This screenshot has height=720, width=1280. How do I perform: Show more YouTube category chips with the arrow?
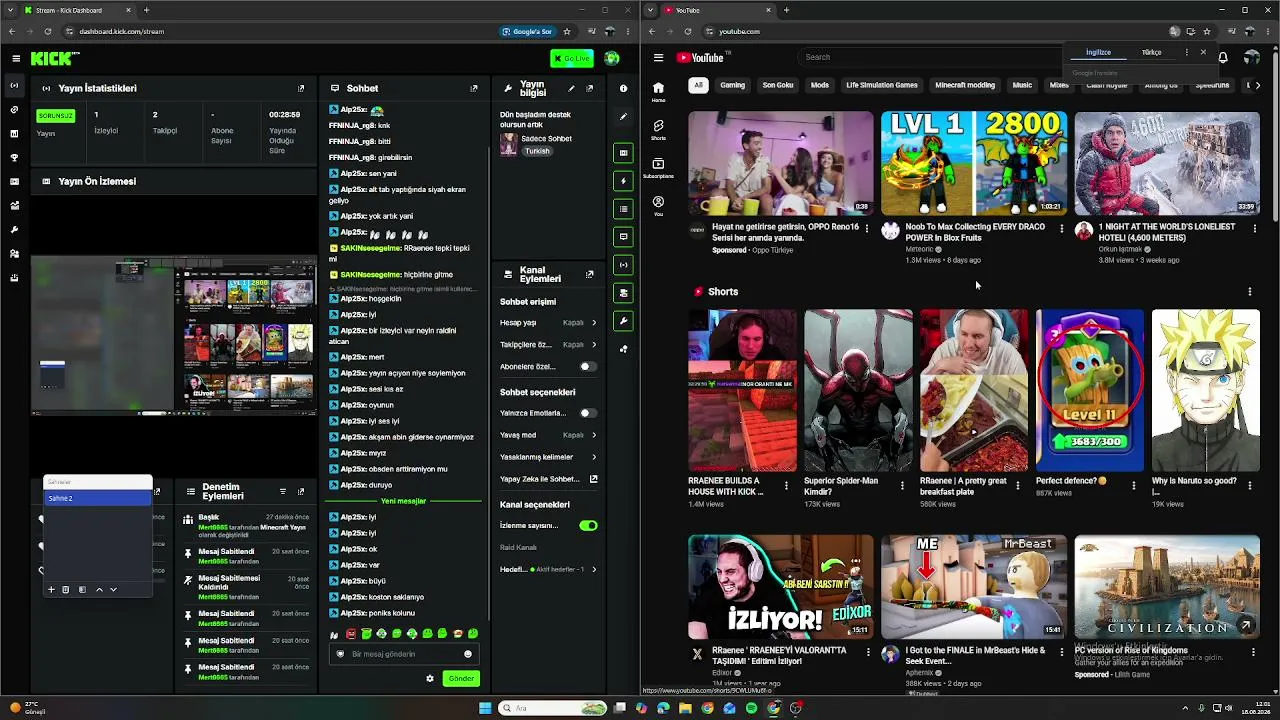[1256, 85]
